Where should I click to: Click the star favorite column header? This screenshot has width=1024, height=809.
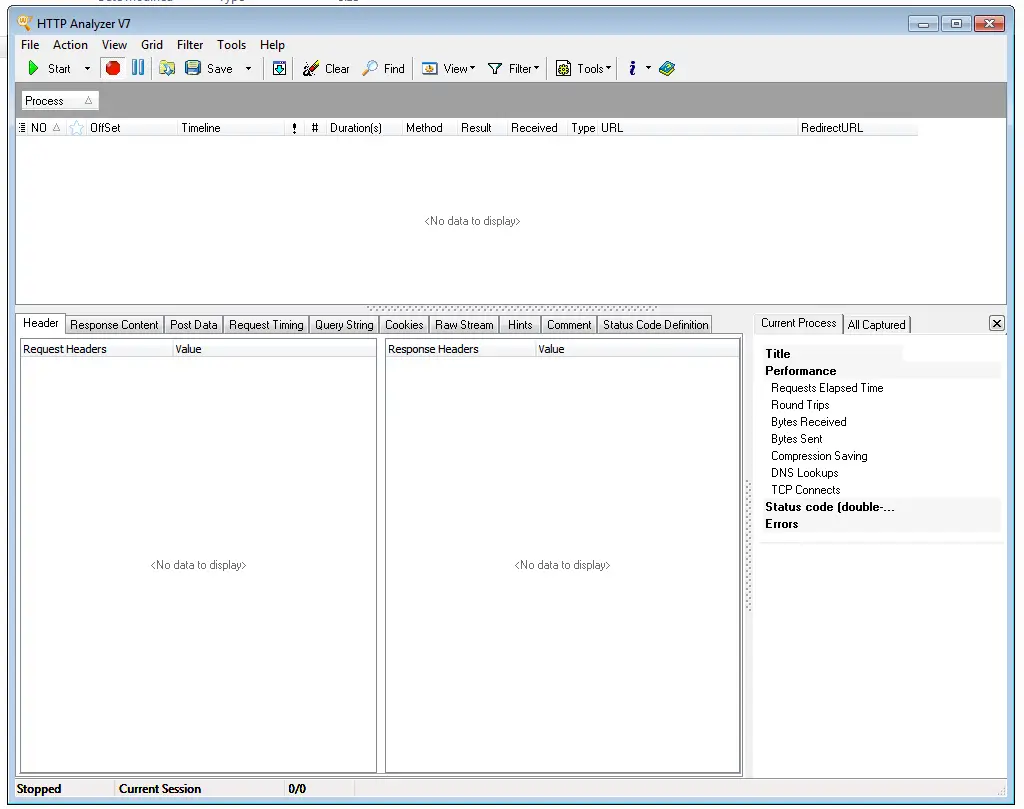point(76,128)
